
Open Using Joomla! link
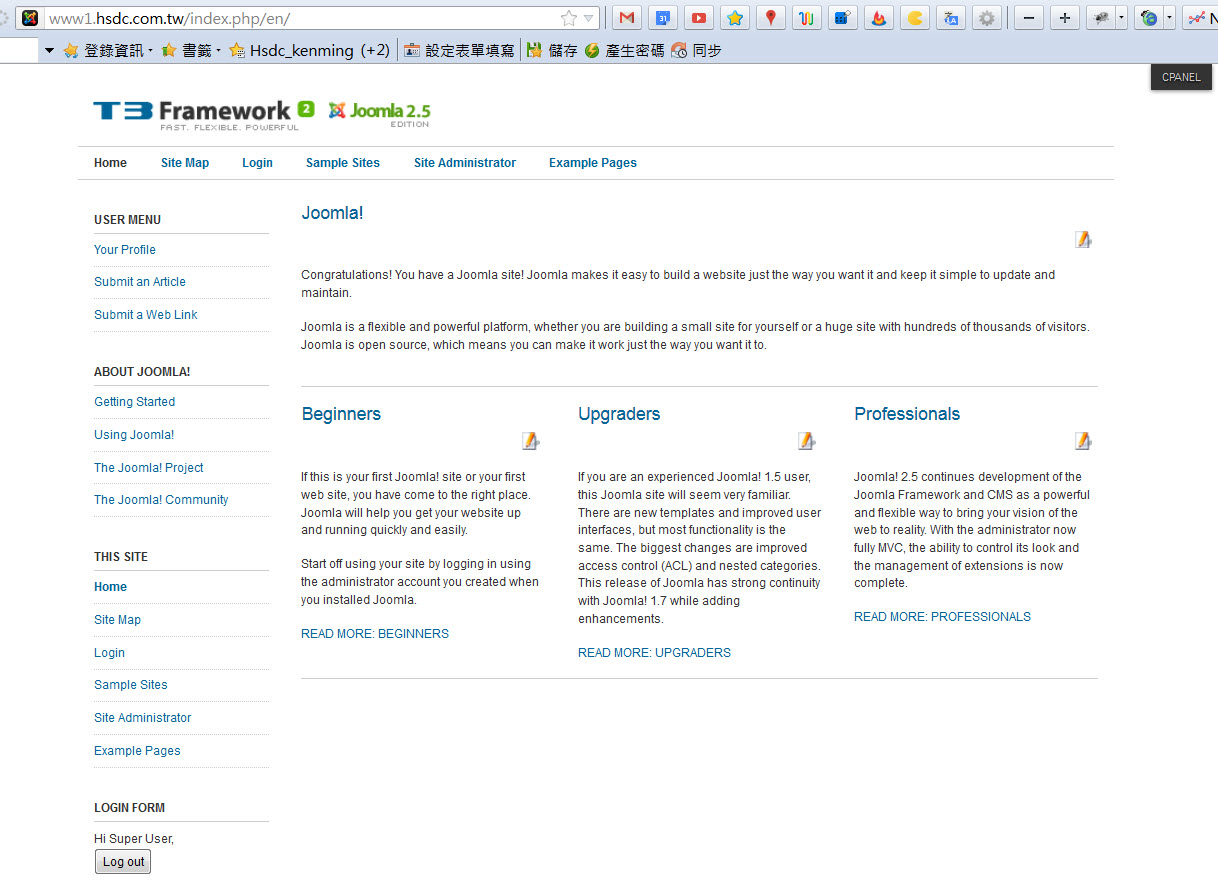pos(134,435)
